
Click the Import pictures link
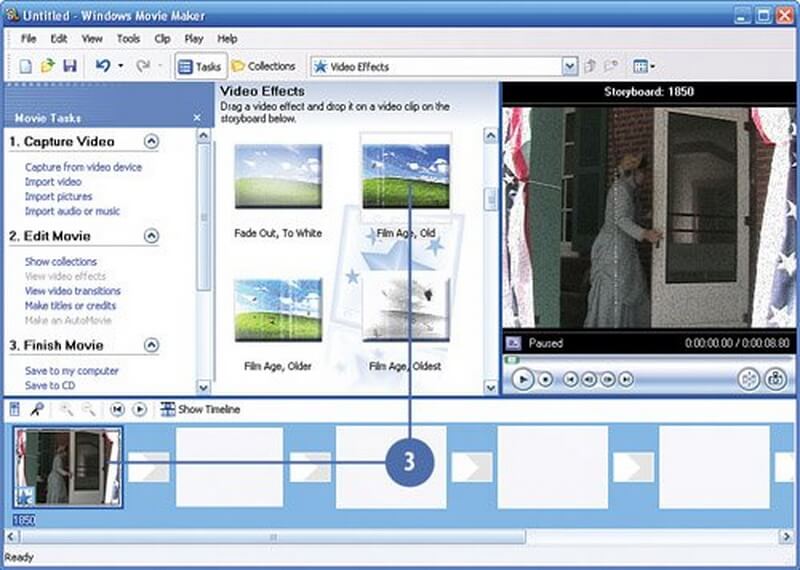pyautogui.click(x=59, y=196)
